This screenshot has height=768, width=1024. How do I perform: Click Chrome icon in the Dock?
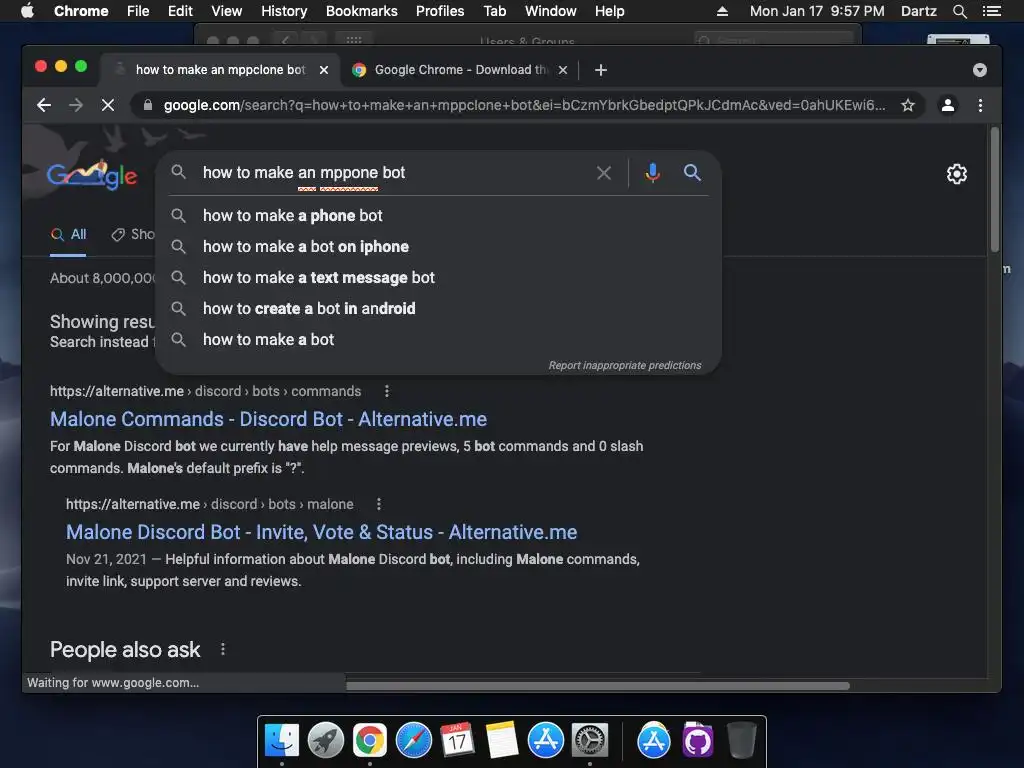pyautogui.click(x=370, y=741)
